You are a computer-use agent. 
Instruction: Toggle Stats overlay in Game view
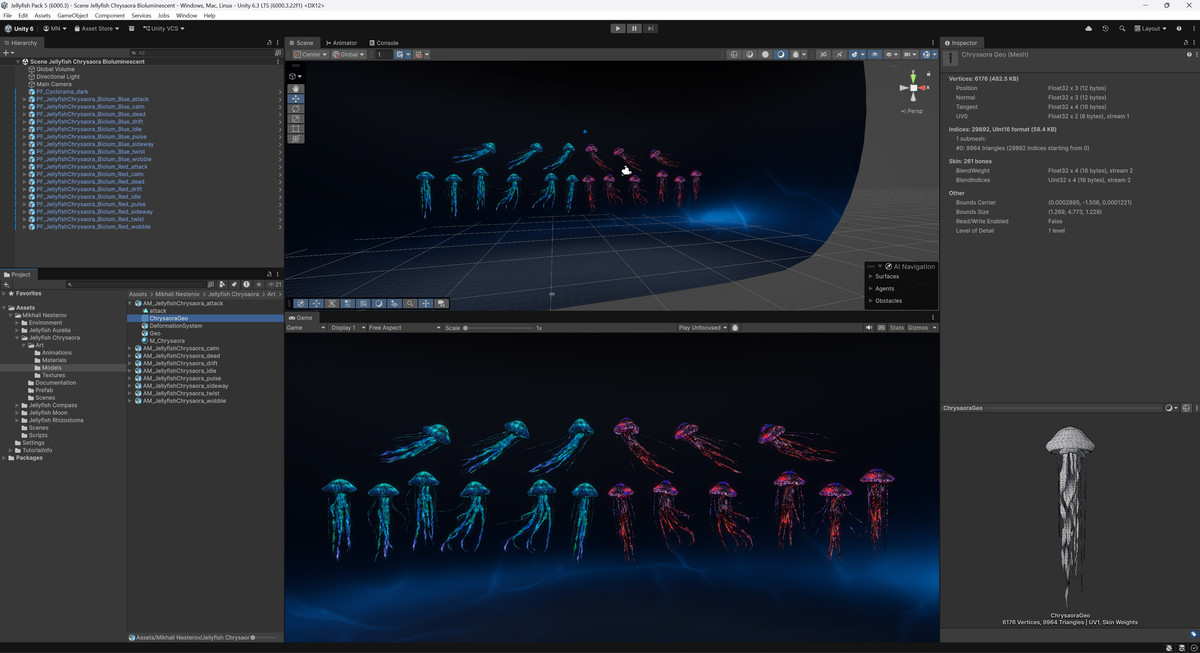(x=897, y=328)
